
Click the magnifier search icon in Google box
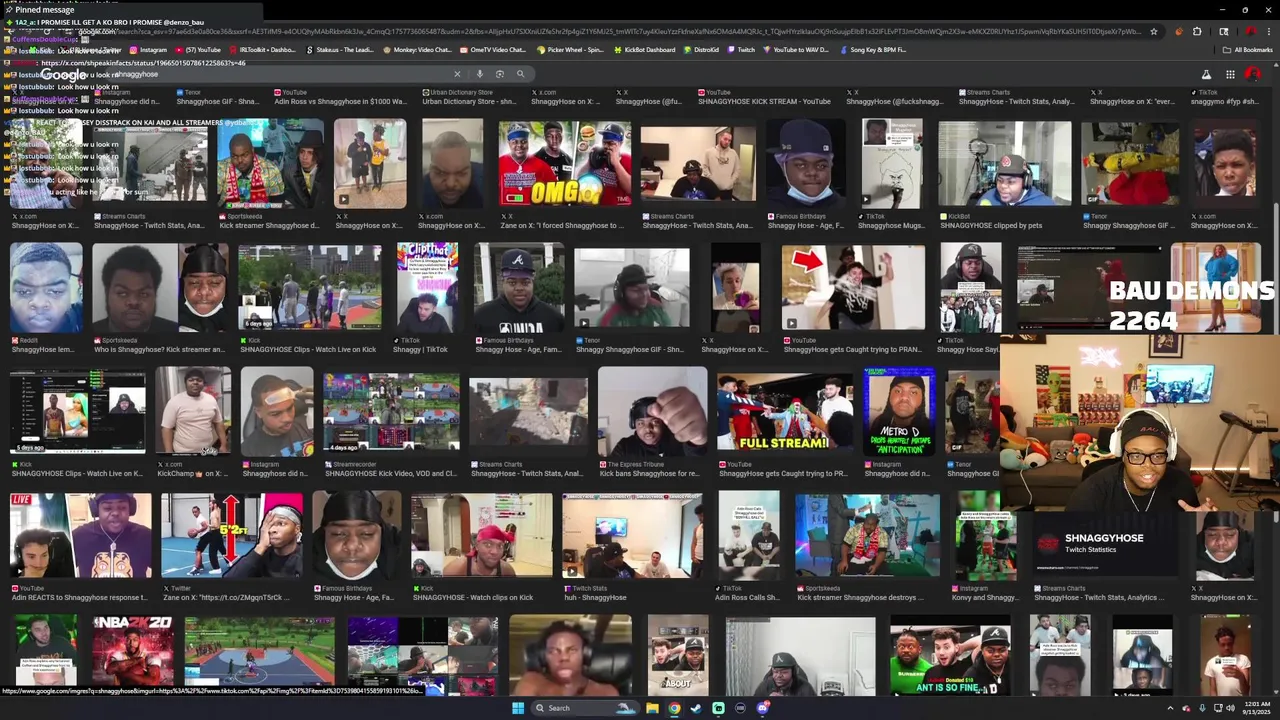pos(520,74)
